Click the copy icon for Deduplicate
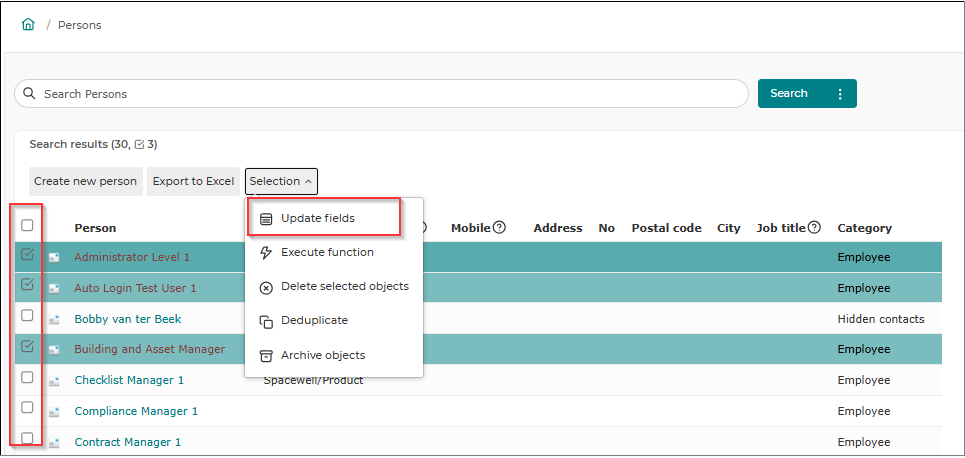 pos(266,321)
